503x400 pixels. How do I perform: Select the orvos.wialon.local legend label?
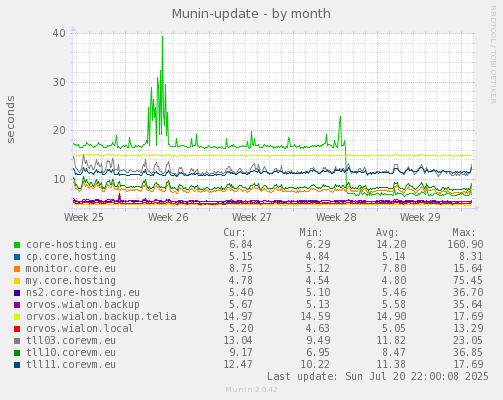(x=80, y=328)
